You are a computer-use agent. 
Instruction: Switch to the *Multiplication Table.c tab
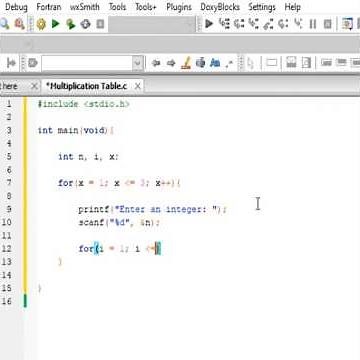pos(86,86)
